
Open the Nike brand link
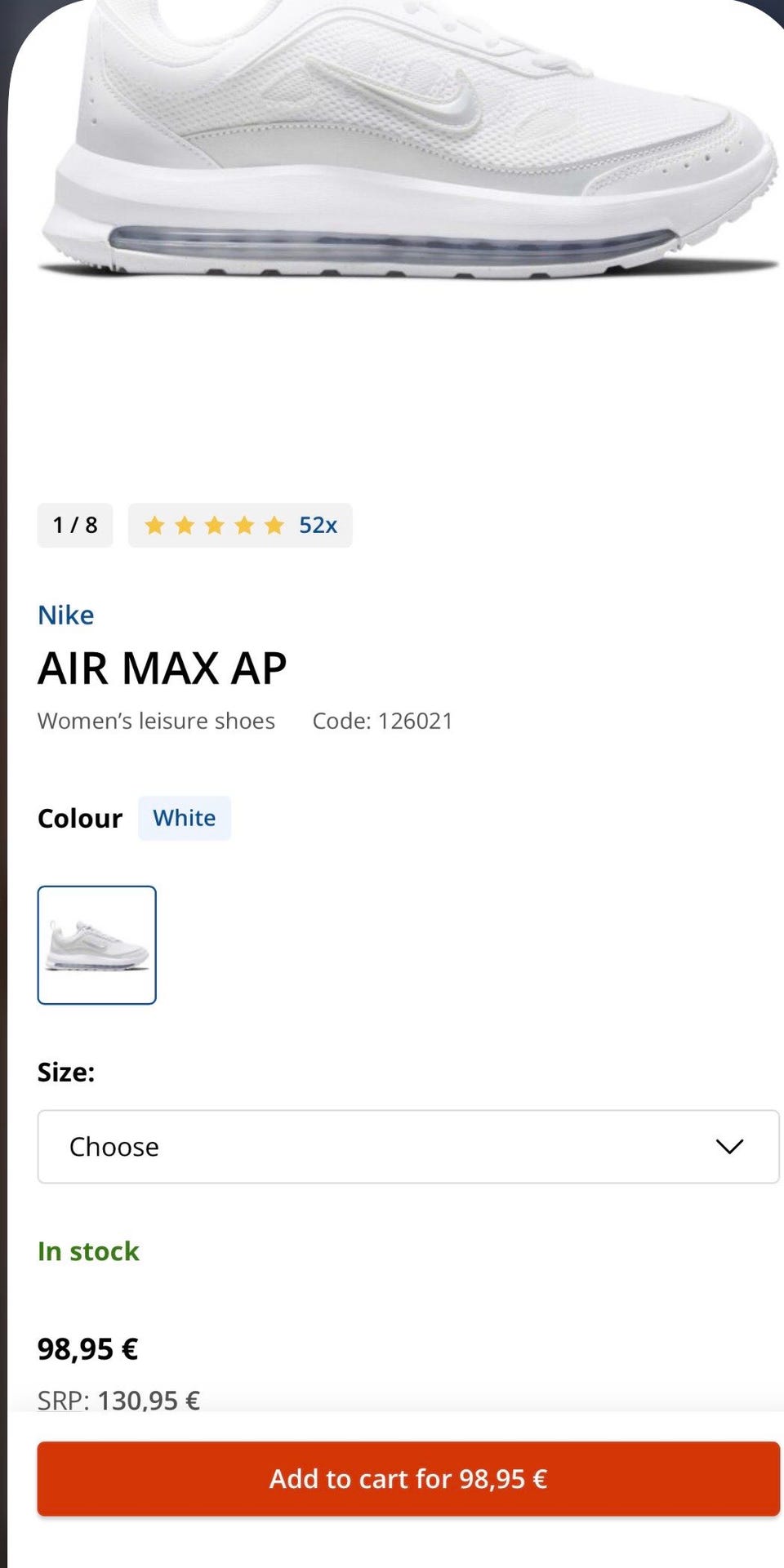66,615
